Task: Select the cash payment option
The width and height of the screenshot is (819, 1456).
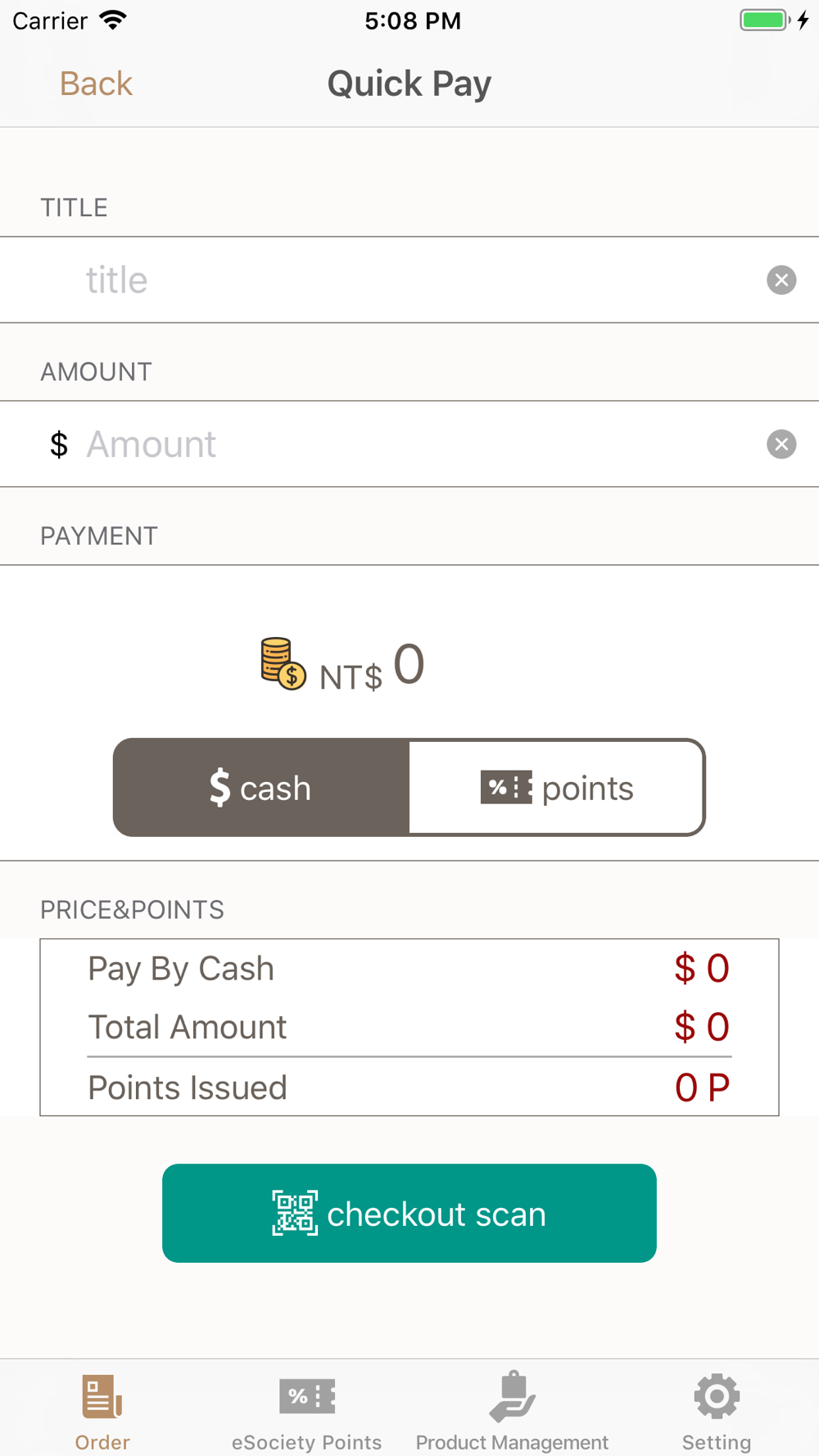Action: click(261, 788)
